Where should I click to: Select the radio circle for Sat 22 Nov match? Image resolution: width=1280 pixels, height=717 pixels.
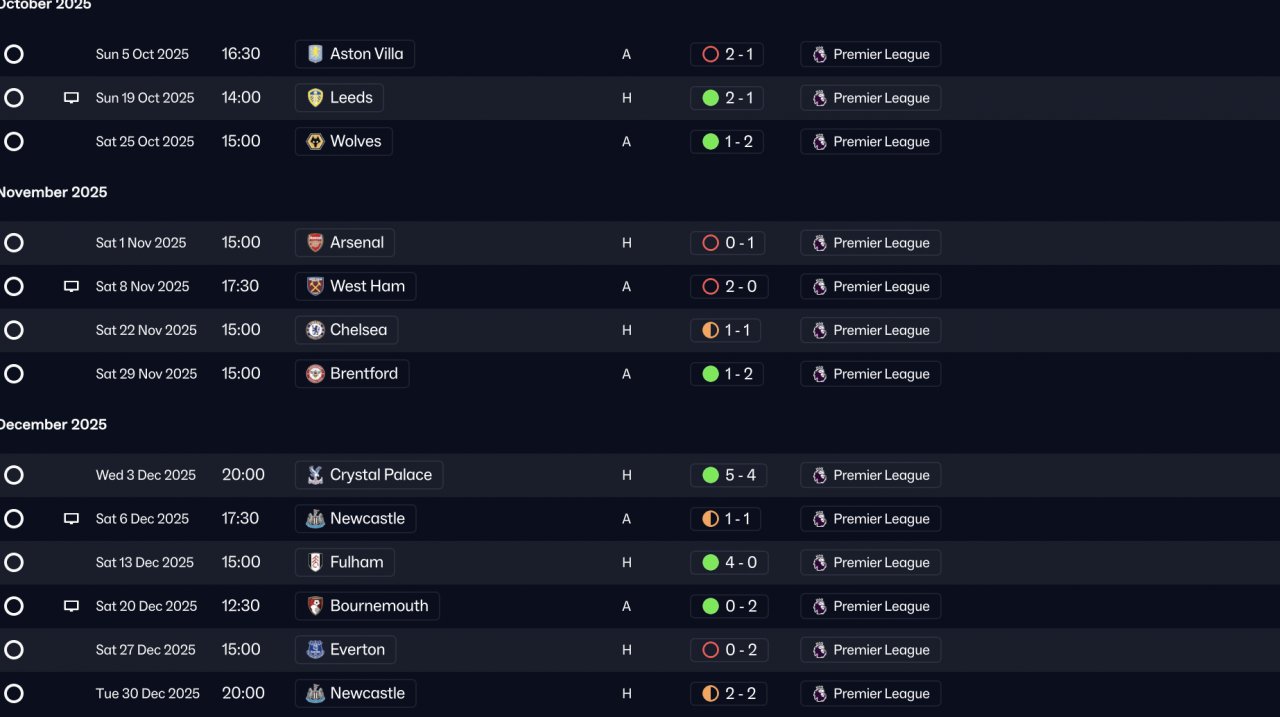point(14,330)
